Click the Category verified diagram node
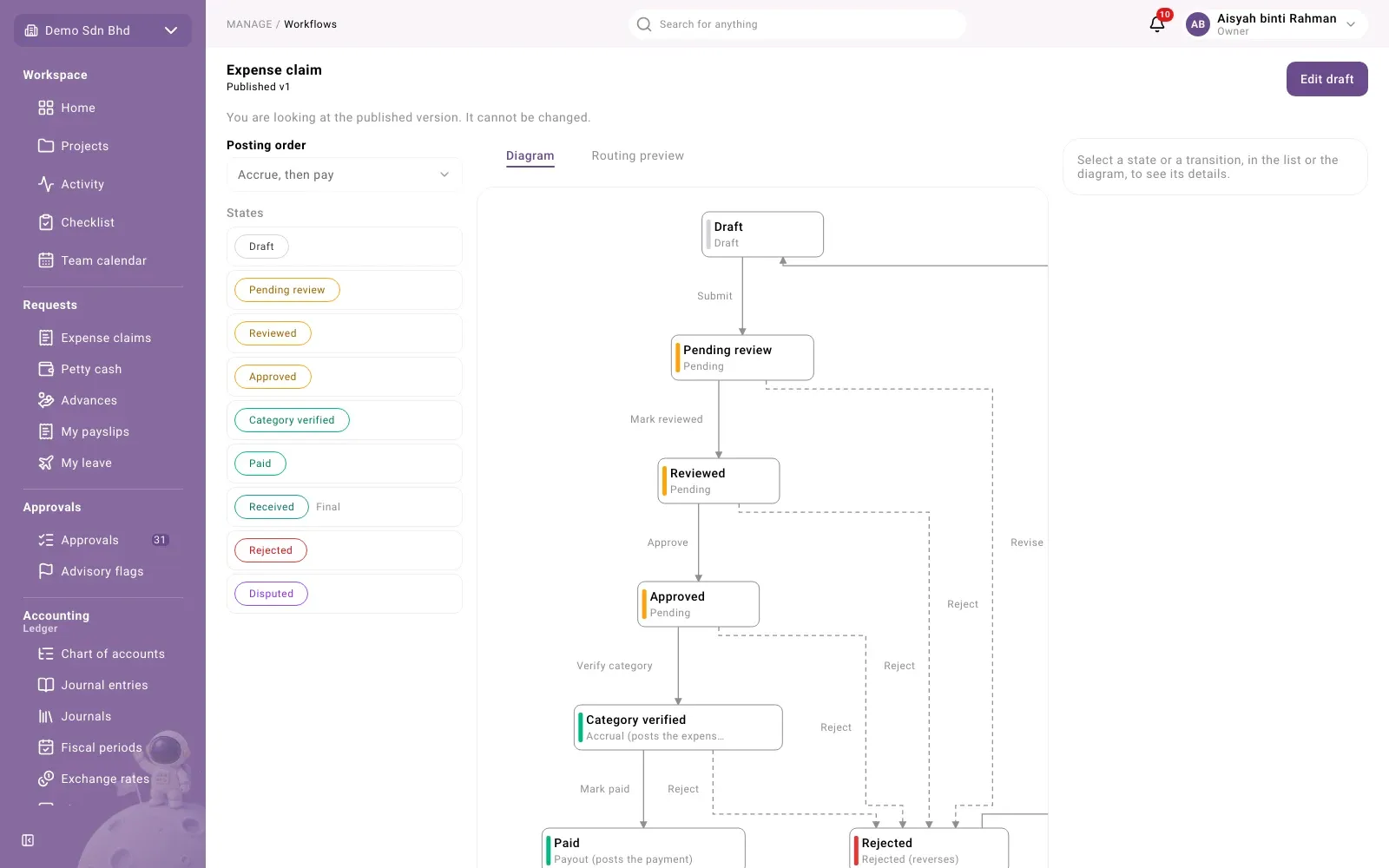This screenshot has width=1389, height=868. [x=678, y=727]
